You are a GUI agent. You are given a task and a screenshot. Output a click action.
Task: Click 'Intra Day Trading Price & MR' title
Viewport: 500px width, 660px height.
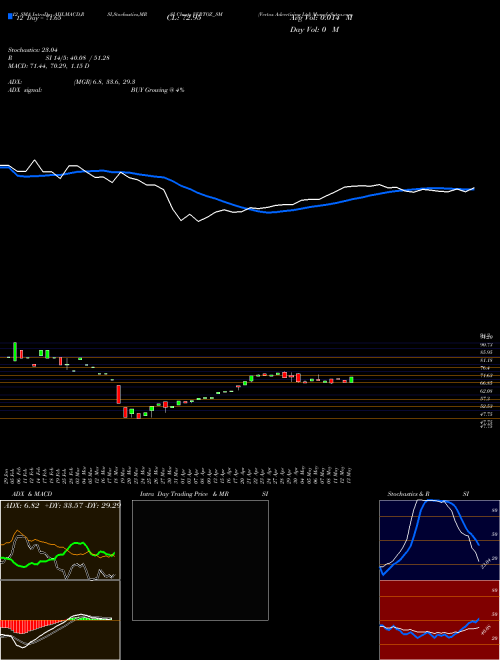click(184, 494)
